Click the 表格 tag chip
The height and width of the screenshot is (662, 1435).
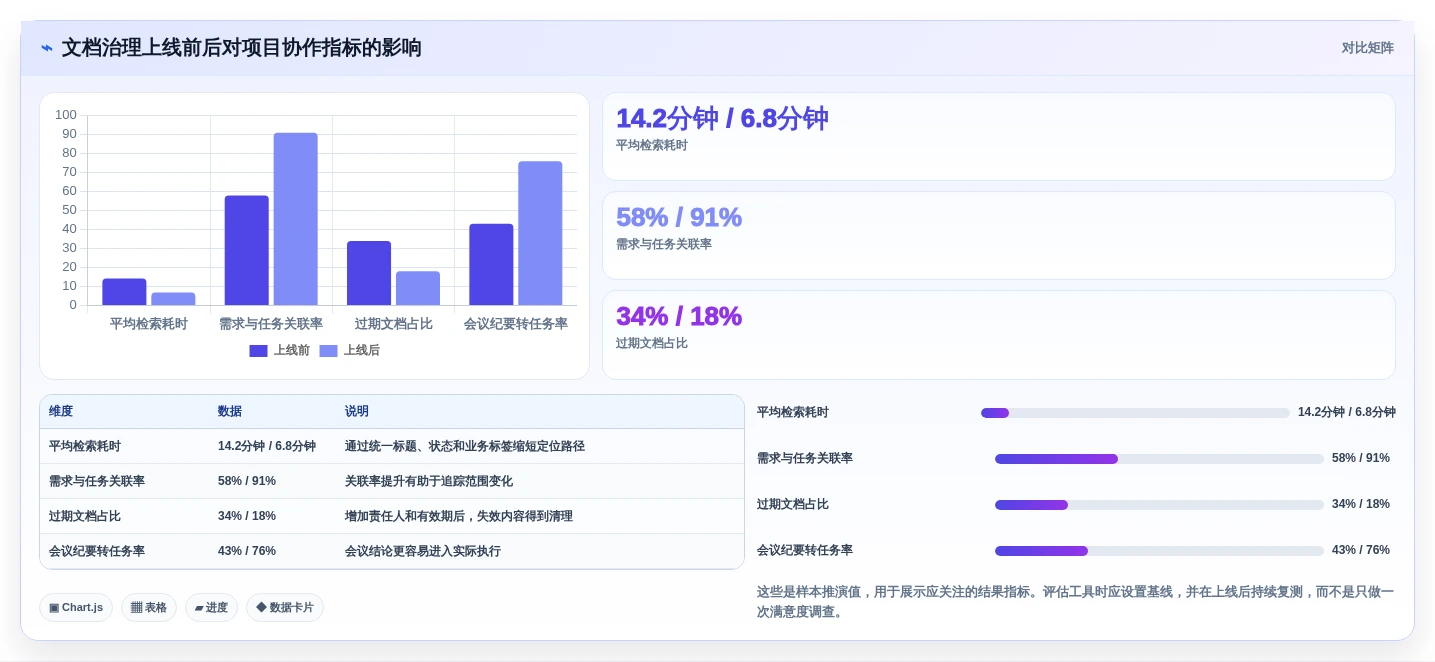(149, 607)
